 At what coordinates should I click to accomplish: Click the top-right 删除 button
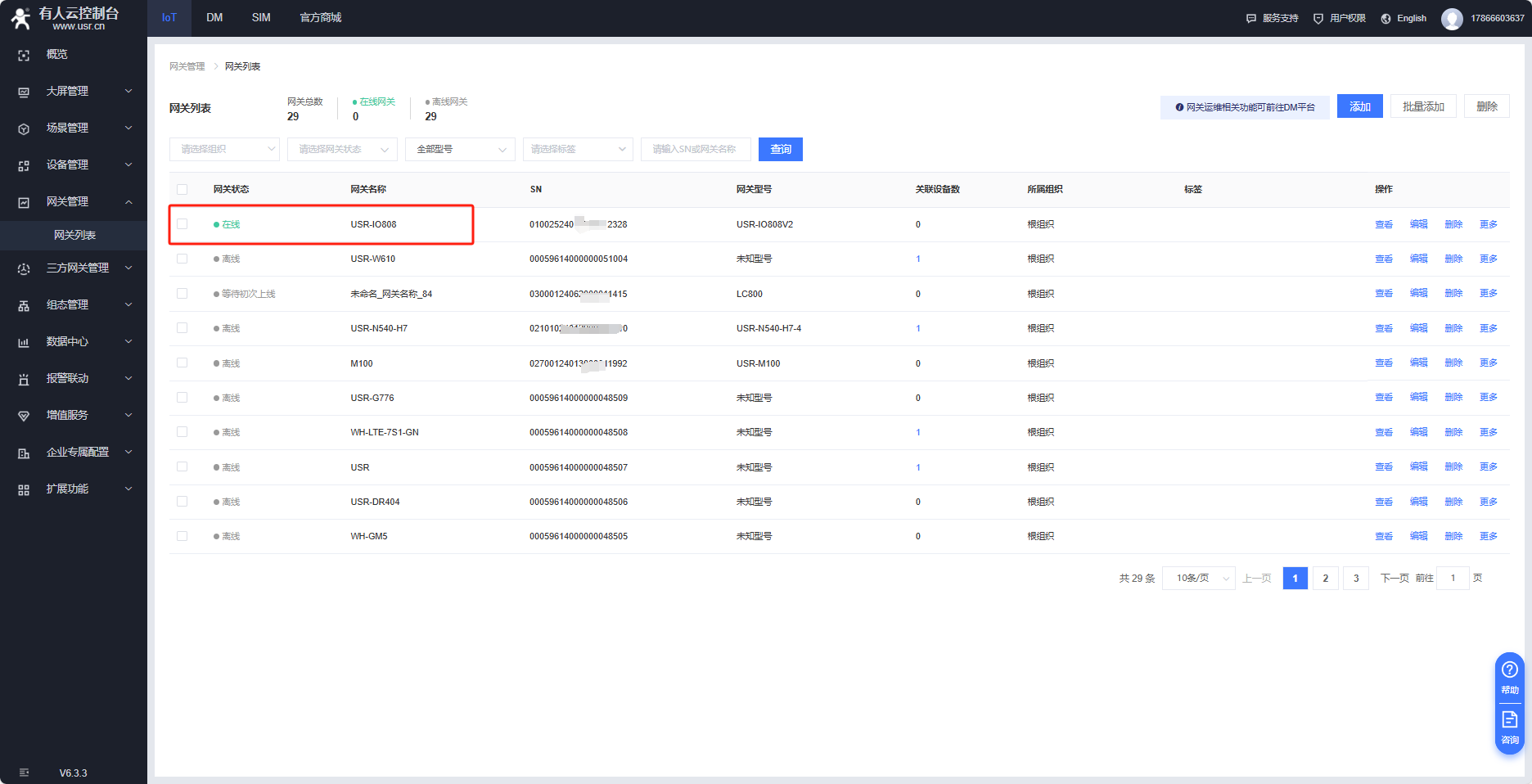click(x=1487, y=106)
